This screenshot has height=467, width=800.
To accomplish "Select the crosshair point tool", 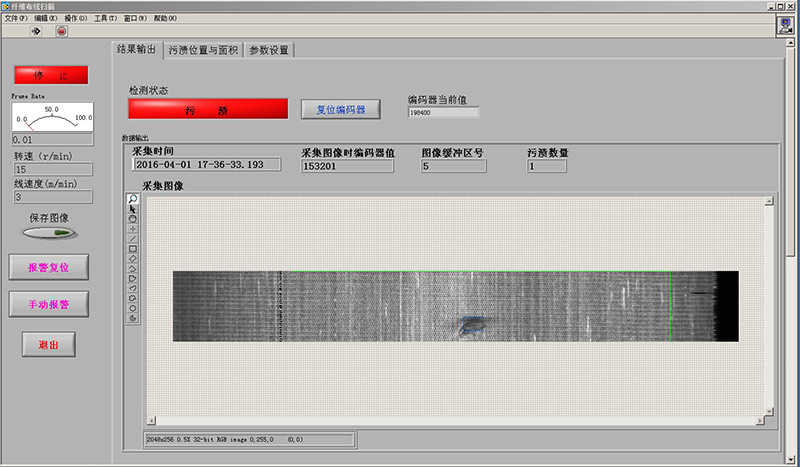I will click(133, 229).
